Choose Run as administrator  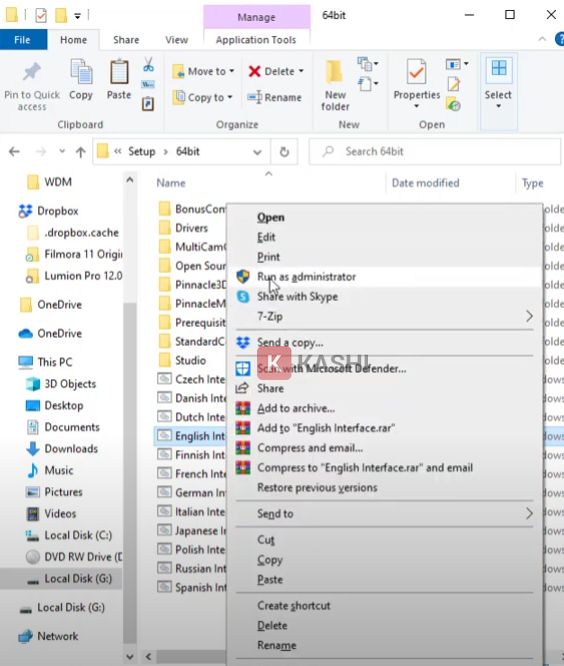(306, 277)
